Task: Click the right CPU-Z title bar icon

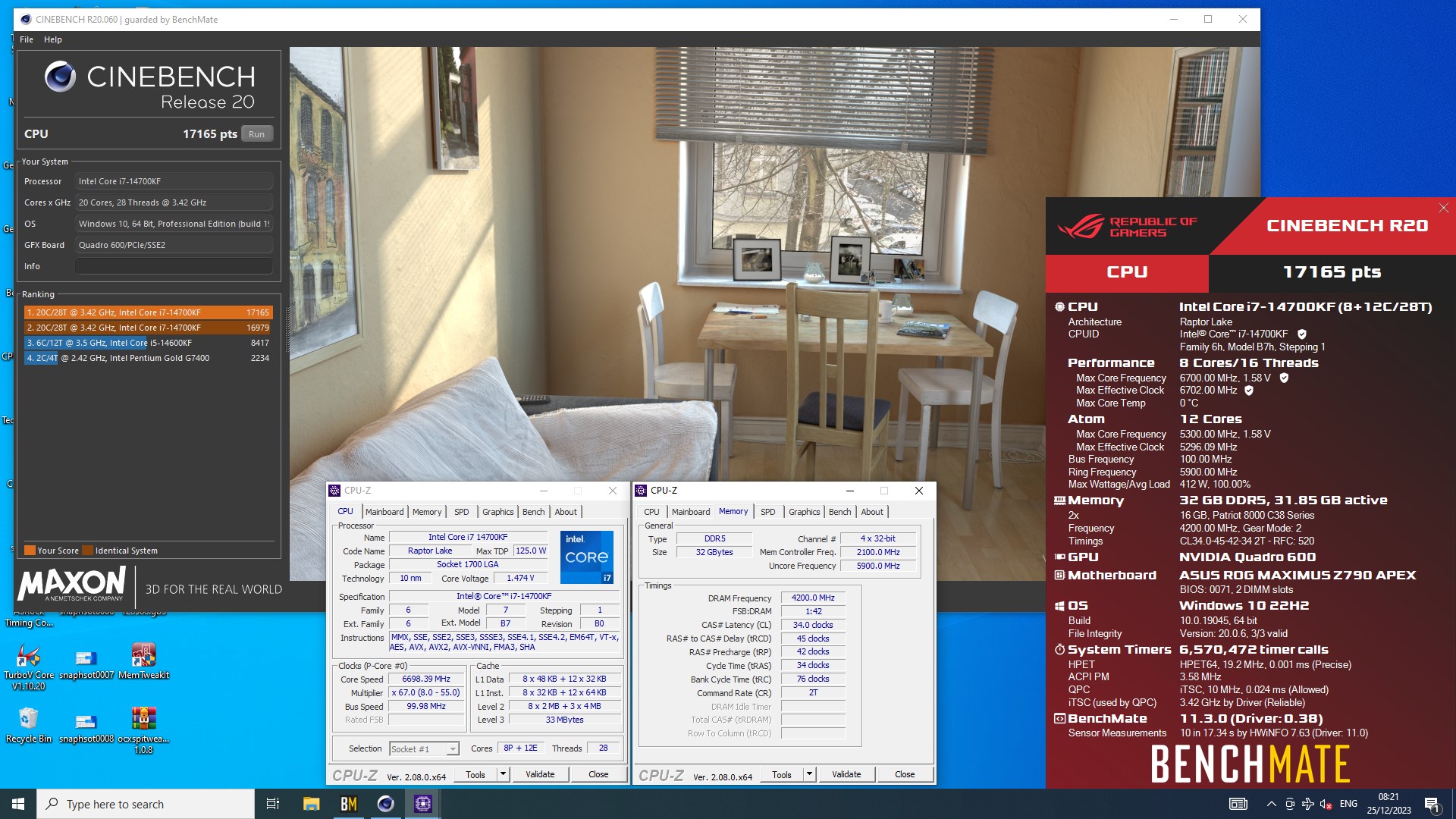Action: tap(641, 491)
